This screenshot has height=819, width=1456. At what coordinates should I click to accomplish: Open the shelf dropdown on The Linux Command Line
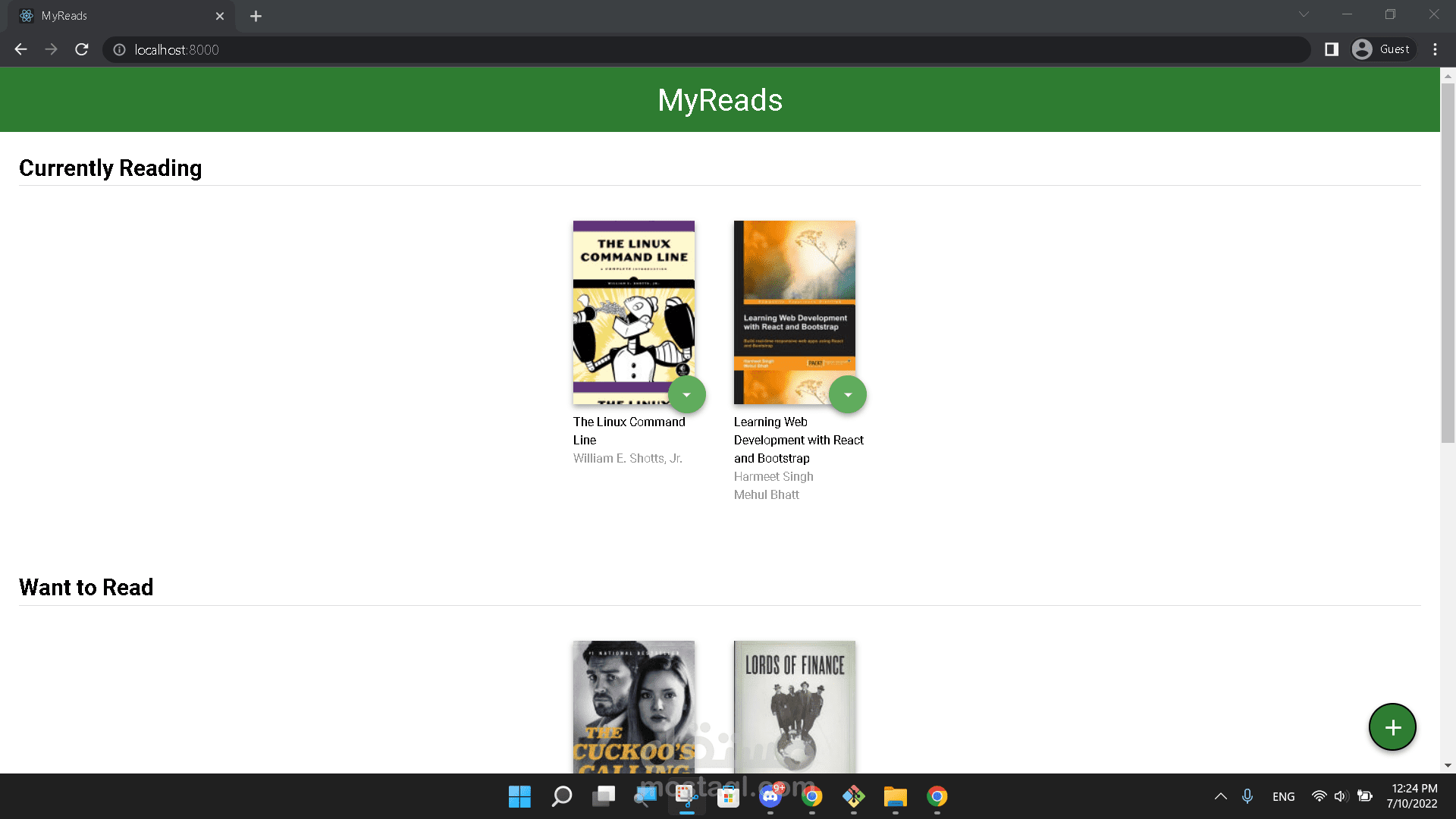coord(686,394)
